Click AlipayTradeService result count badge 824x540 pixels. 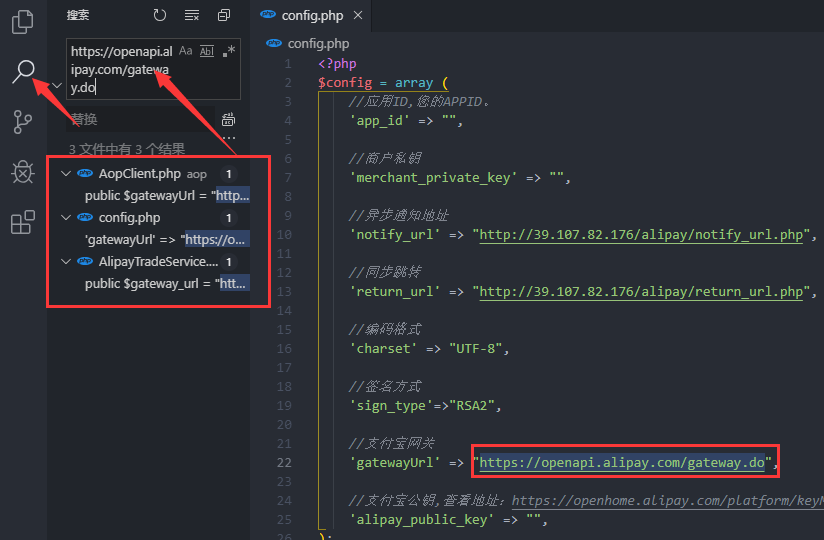[x=229, y=262]
